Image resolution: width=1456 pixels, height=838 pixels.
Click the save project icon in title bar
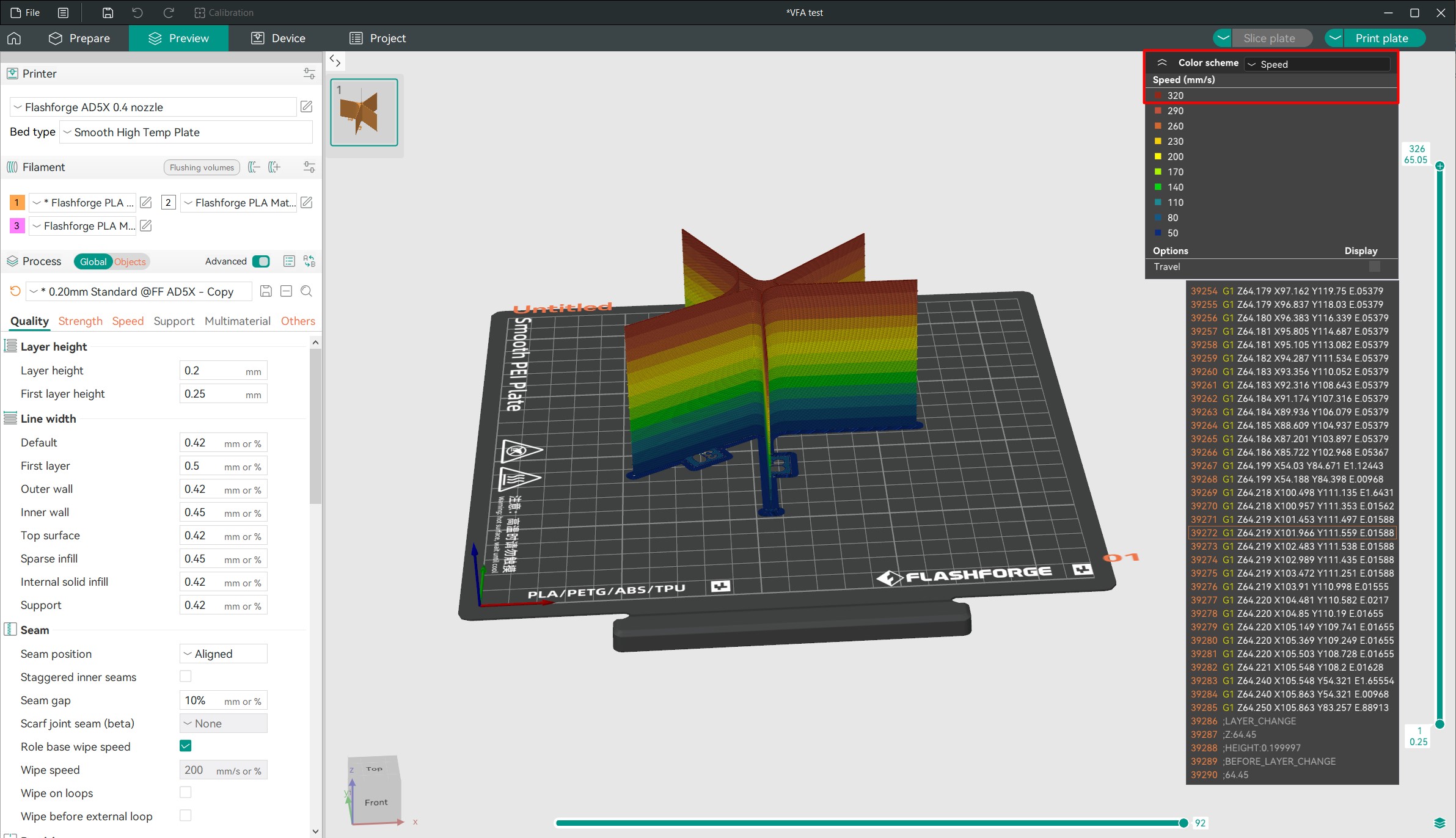pos(108,12)
